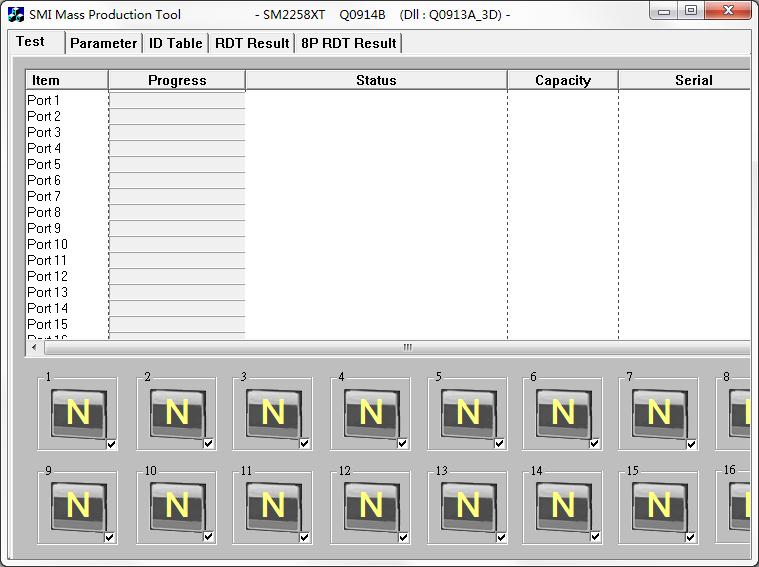Select the port 14 drive icon

click(x=562, y=505)
